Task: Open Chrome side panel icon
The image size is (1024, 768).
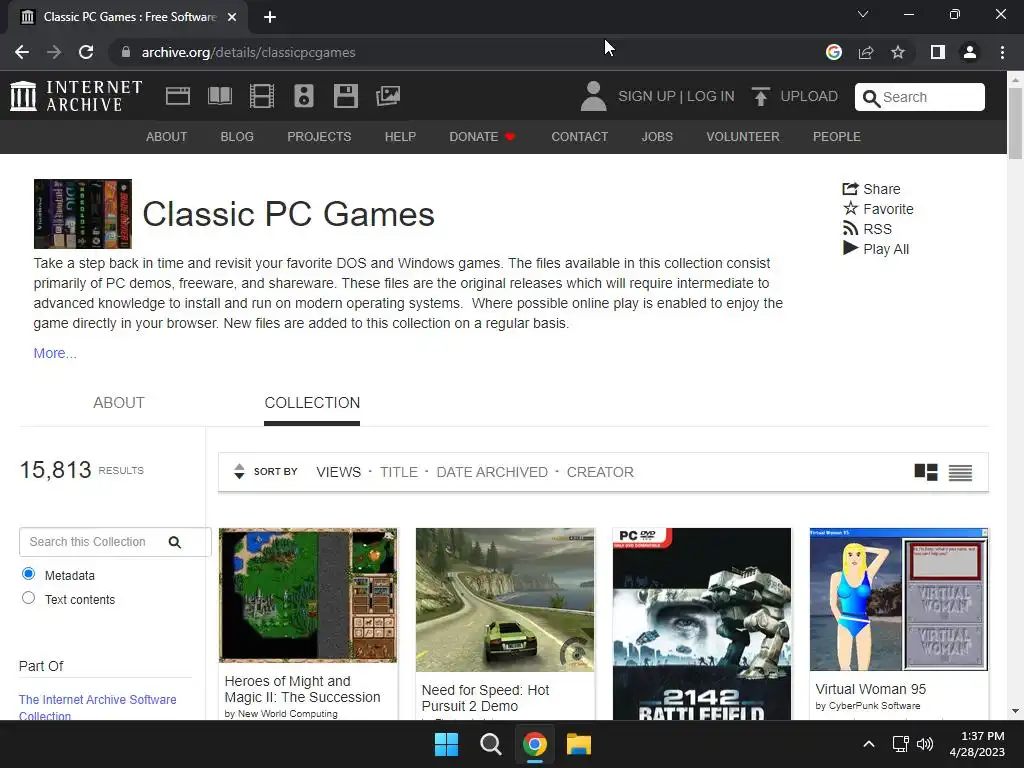Action: [x=938, y=52]
